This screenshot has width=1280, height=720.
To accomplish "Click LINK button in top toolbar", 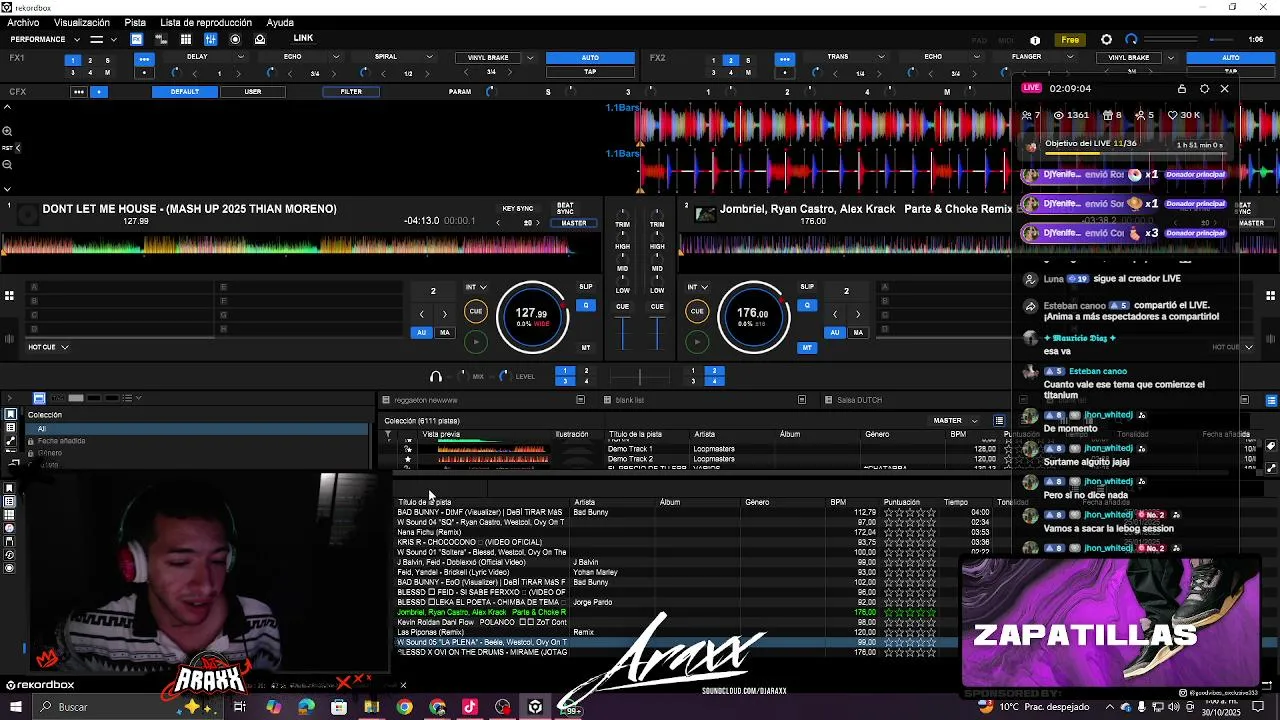I will (x=303, y=39).
